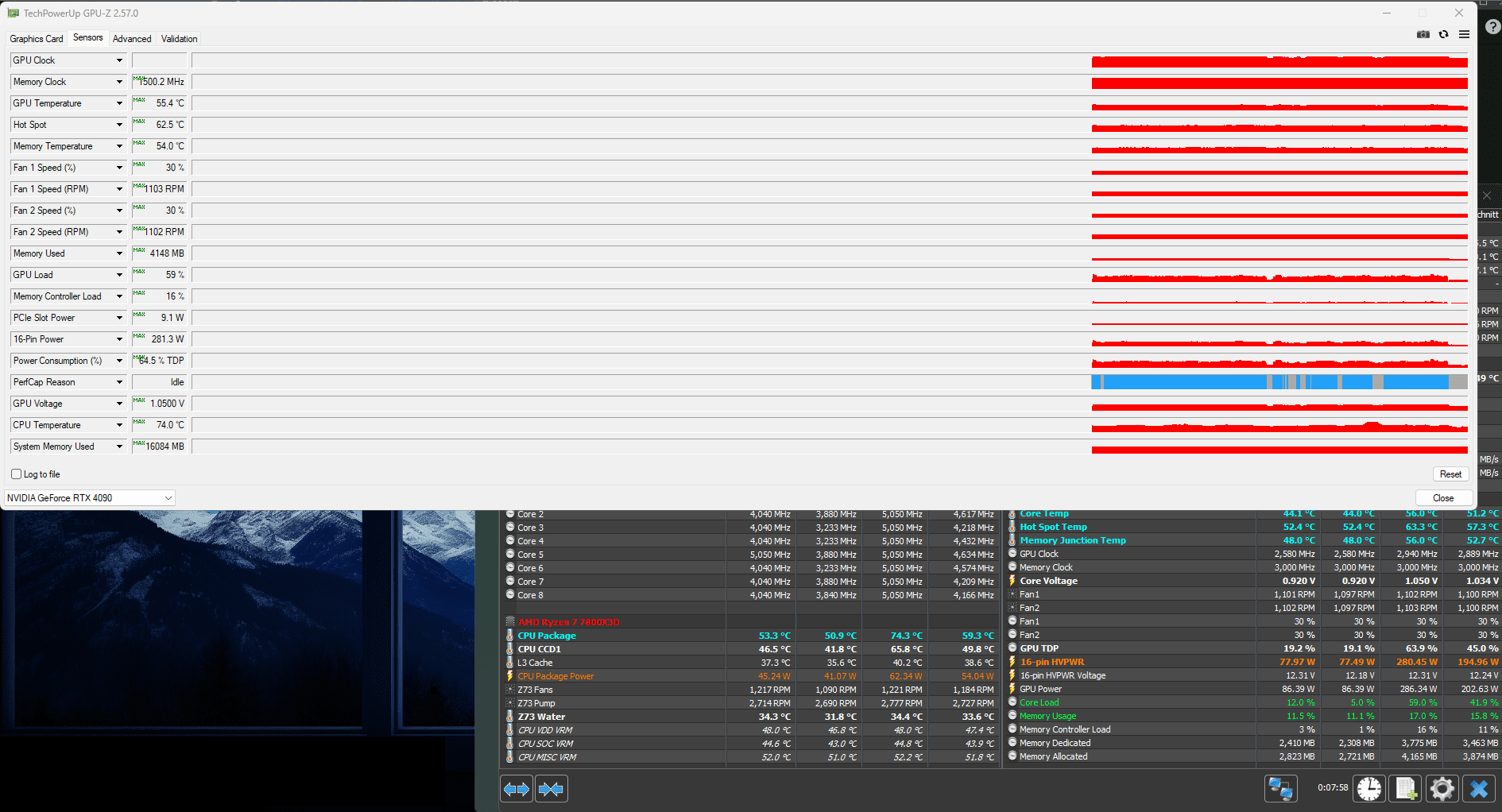This screenshot has width=1502, height=812.
Task: Expand the Memory Used dropdown
Action: 119,253
